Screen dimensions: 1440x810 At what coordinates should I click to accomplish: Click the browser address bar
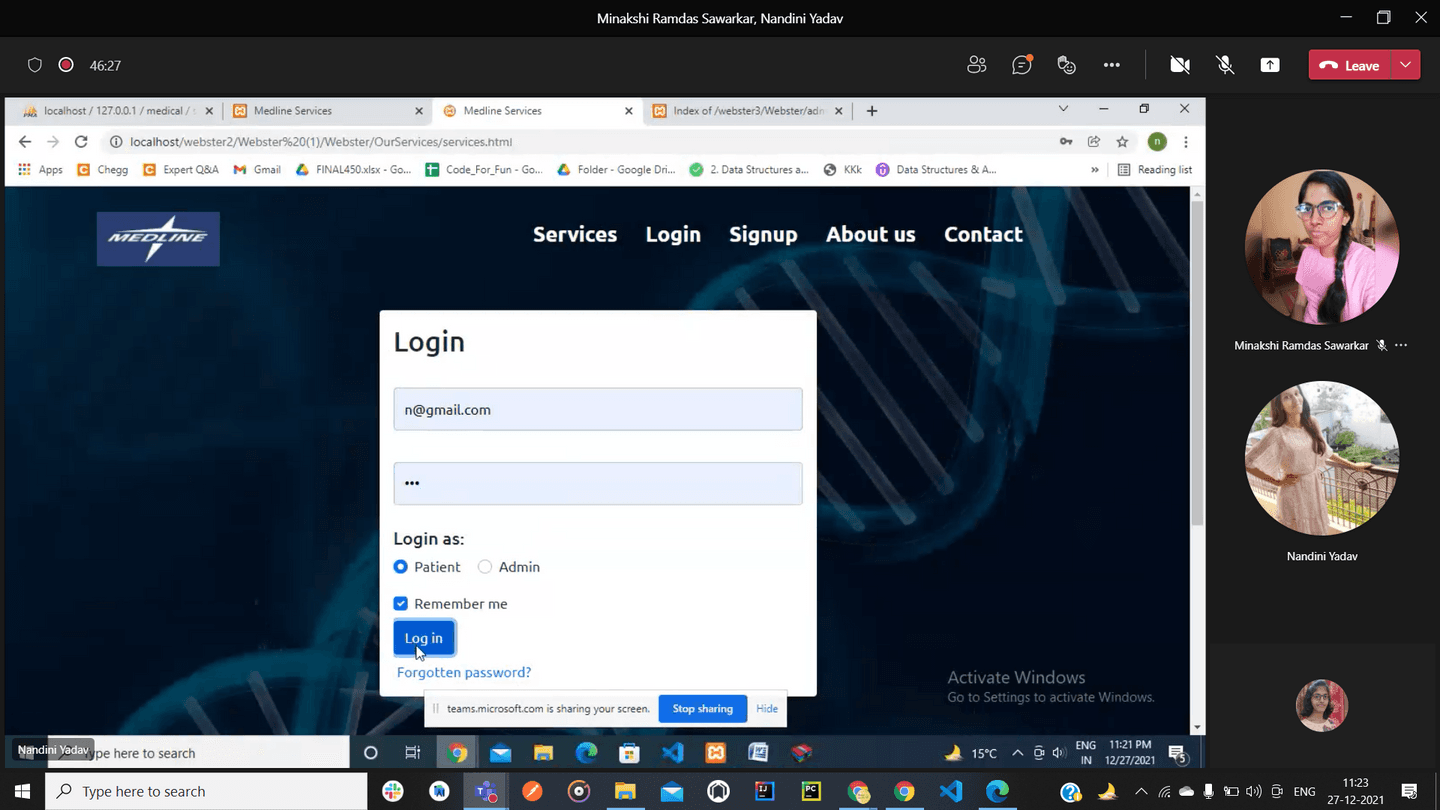[580, 142]
